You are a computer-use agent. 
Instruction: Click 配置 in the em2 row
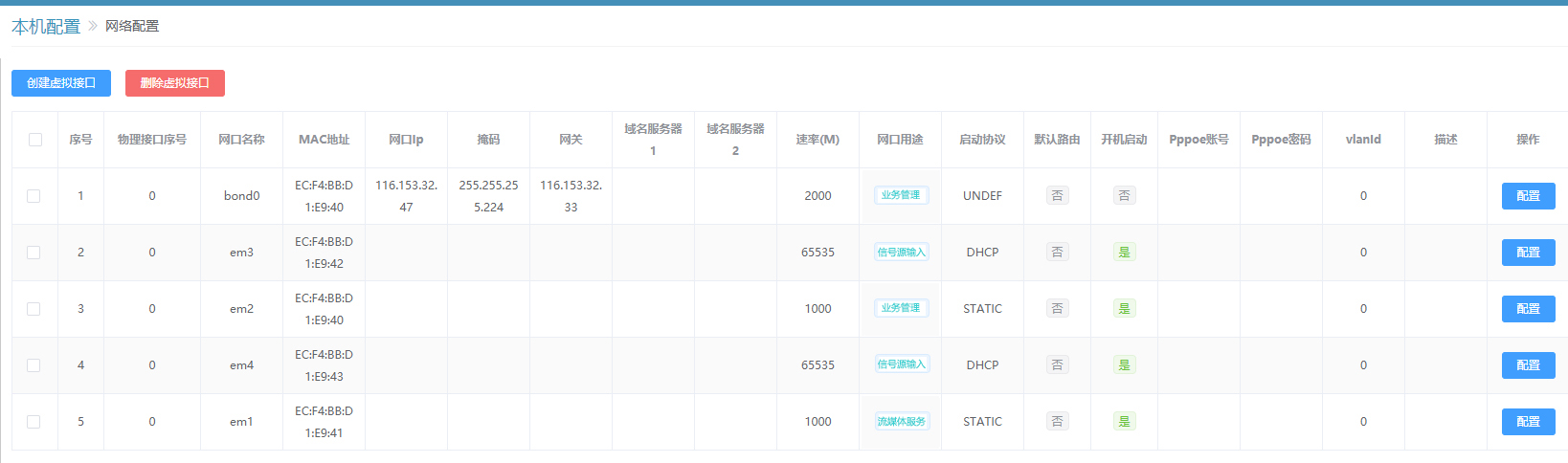coord(1528,309)
